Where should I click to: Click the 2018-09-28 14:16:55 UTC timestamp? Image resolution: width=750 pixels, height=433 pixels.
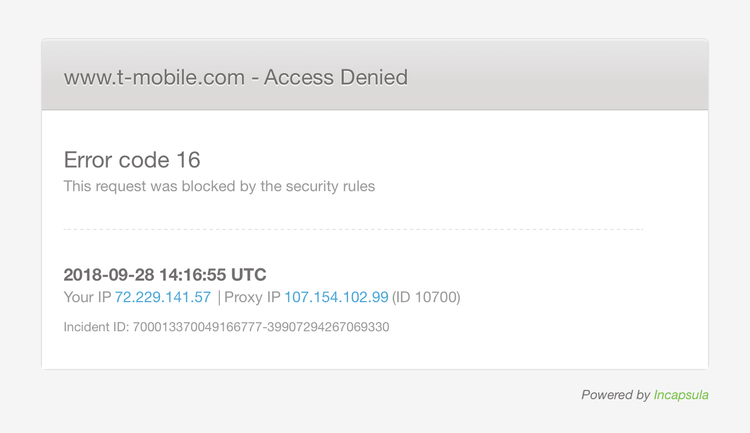tap(165, 275)
